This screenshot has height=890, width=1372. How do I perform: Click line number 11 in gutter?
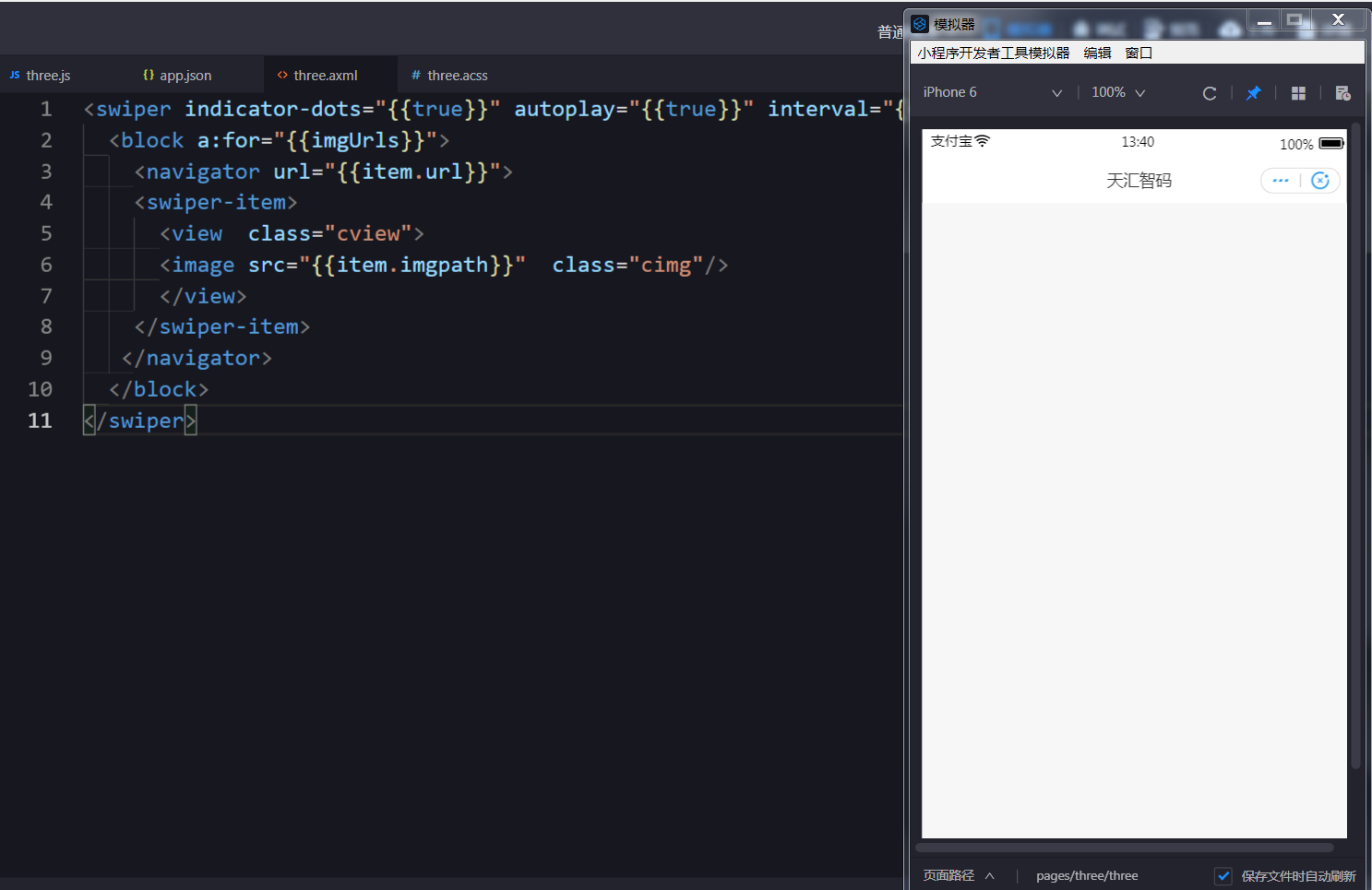pyautogui.click(x=40, y=421)
